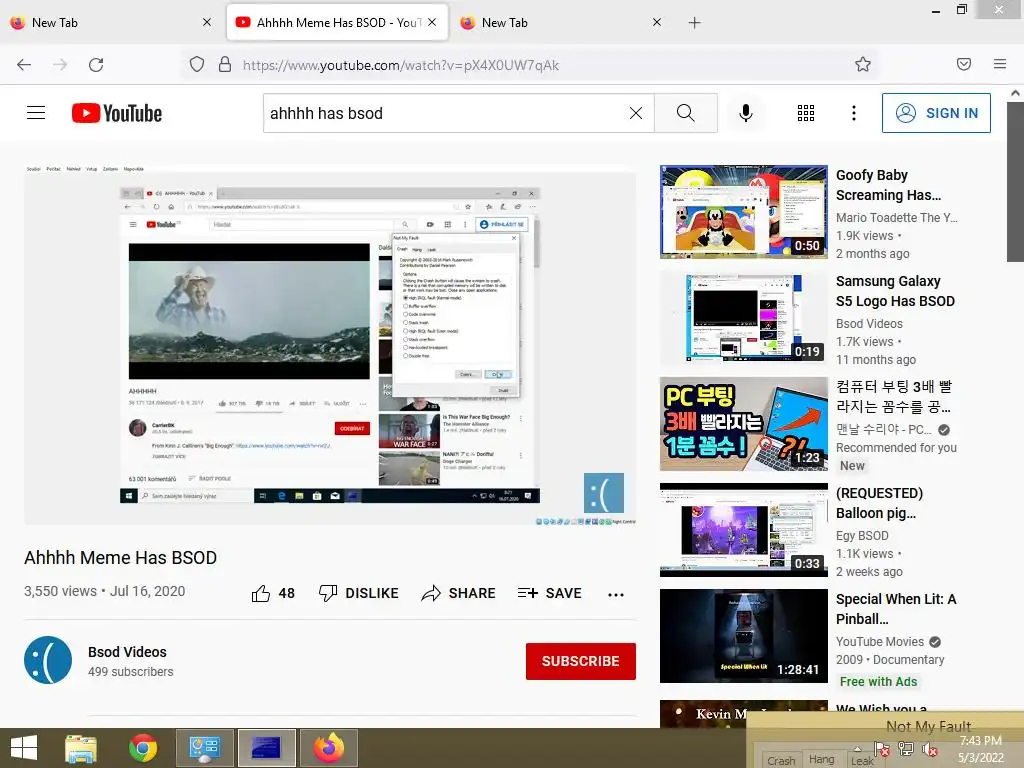The image size is (1024, 768).
Task: Launch File Explorer from the taskbar
Action: (81, 748)
